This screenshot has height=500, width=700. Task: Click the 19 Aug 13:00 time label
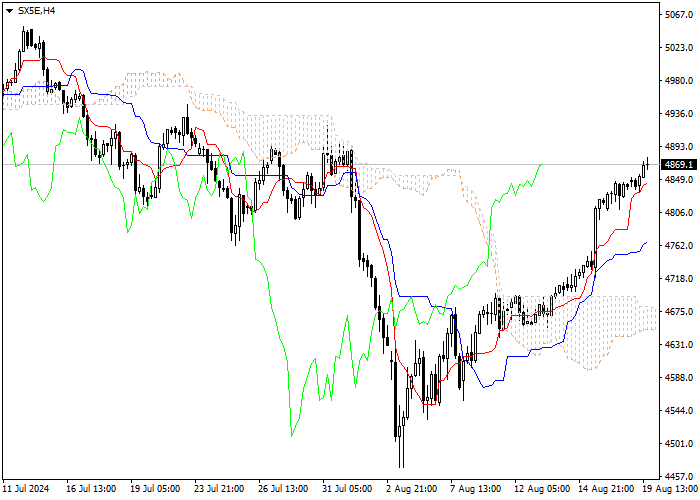coord(671,489)
